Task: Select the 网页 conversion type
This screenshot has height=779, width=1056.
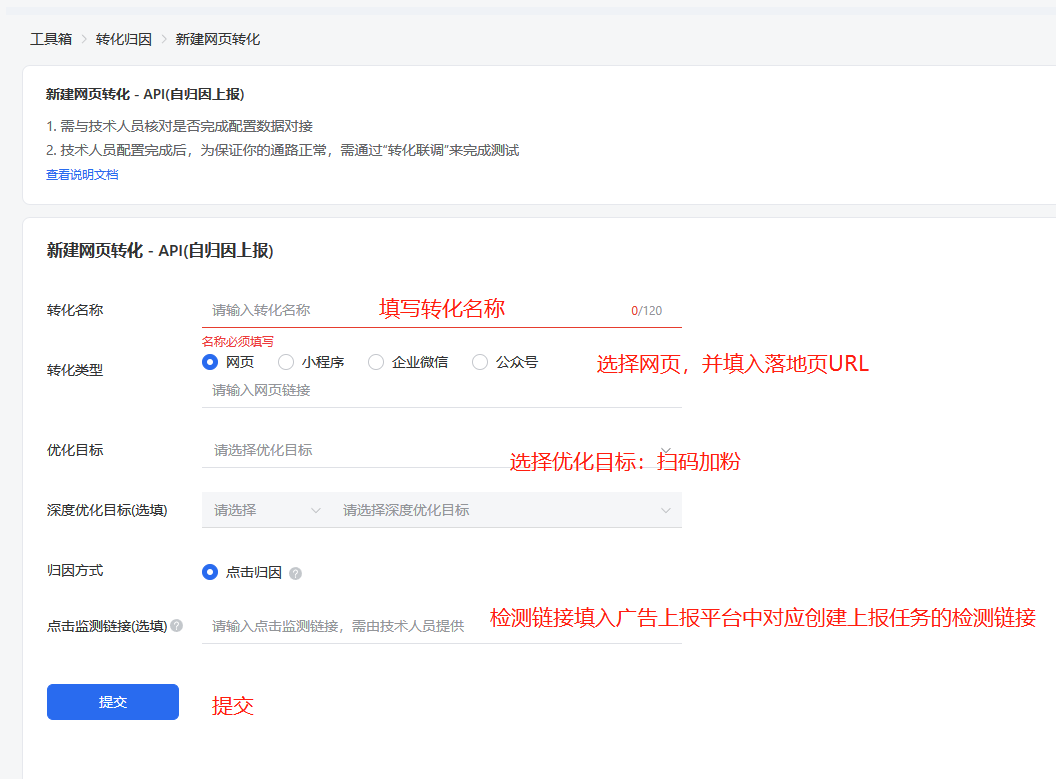Action: tap(210, 362)
